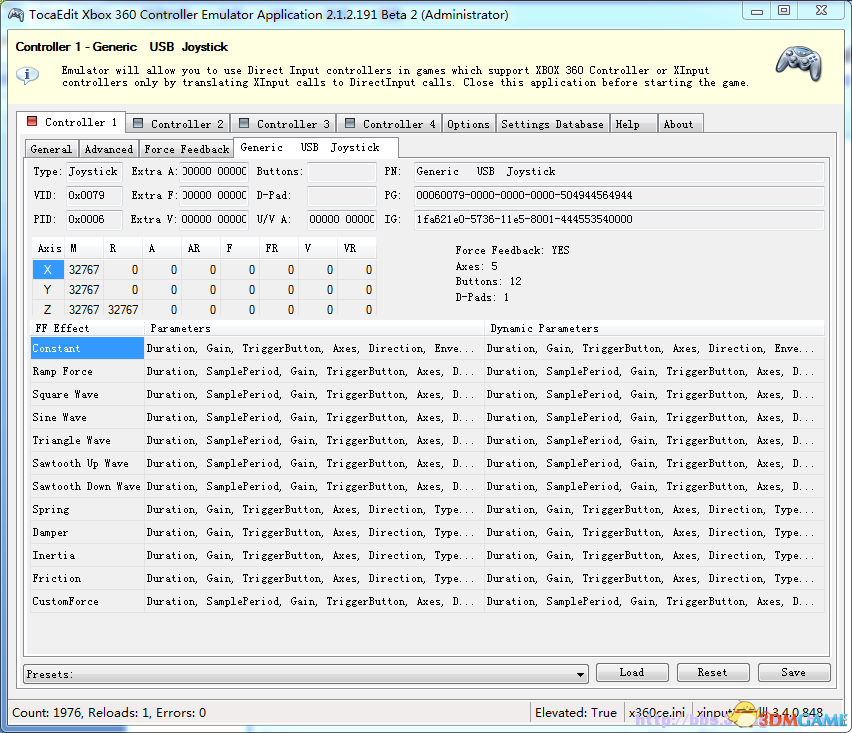Click Controller 2 tab status square
Image resolution: width=852 pixels, height=733 pixels.
click(138, 123)
